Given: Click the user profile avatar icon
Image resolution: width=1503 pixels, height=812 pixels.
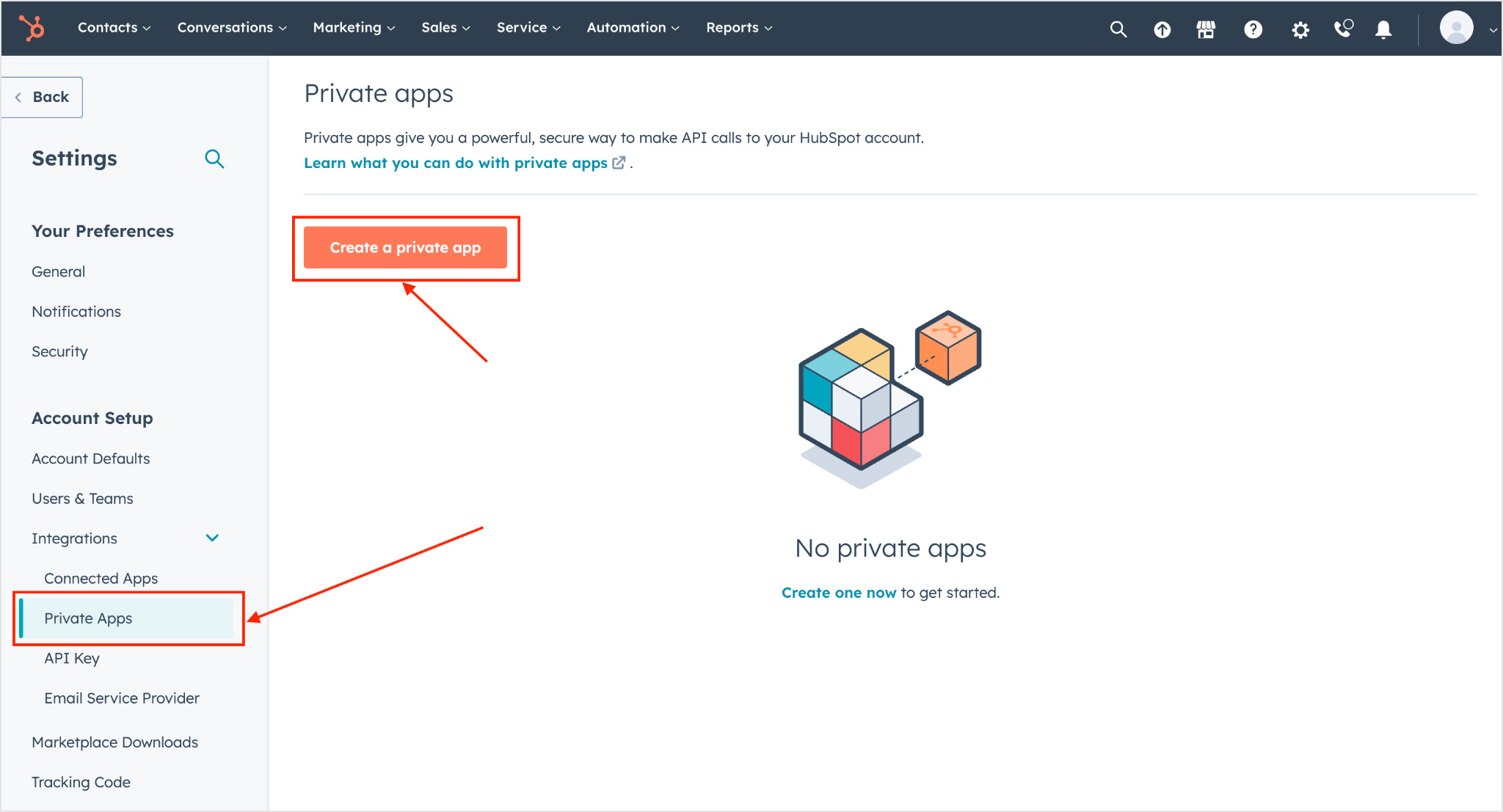Looking at the screenshot, I should click(1457, 27).
